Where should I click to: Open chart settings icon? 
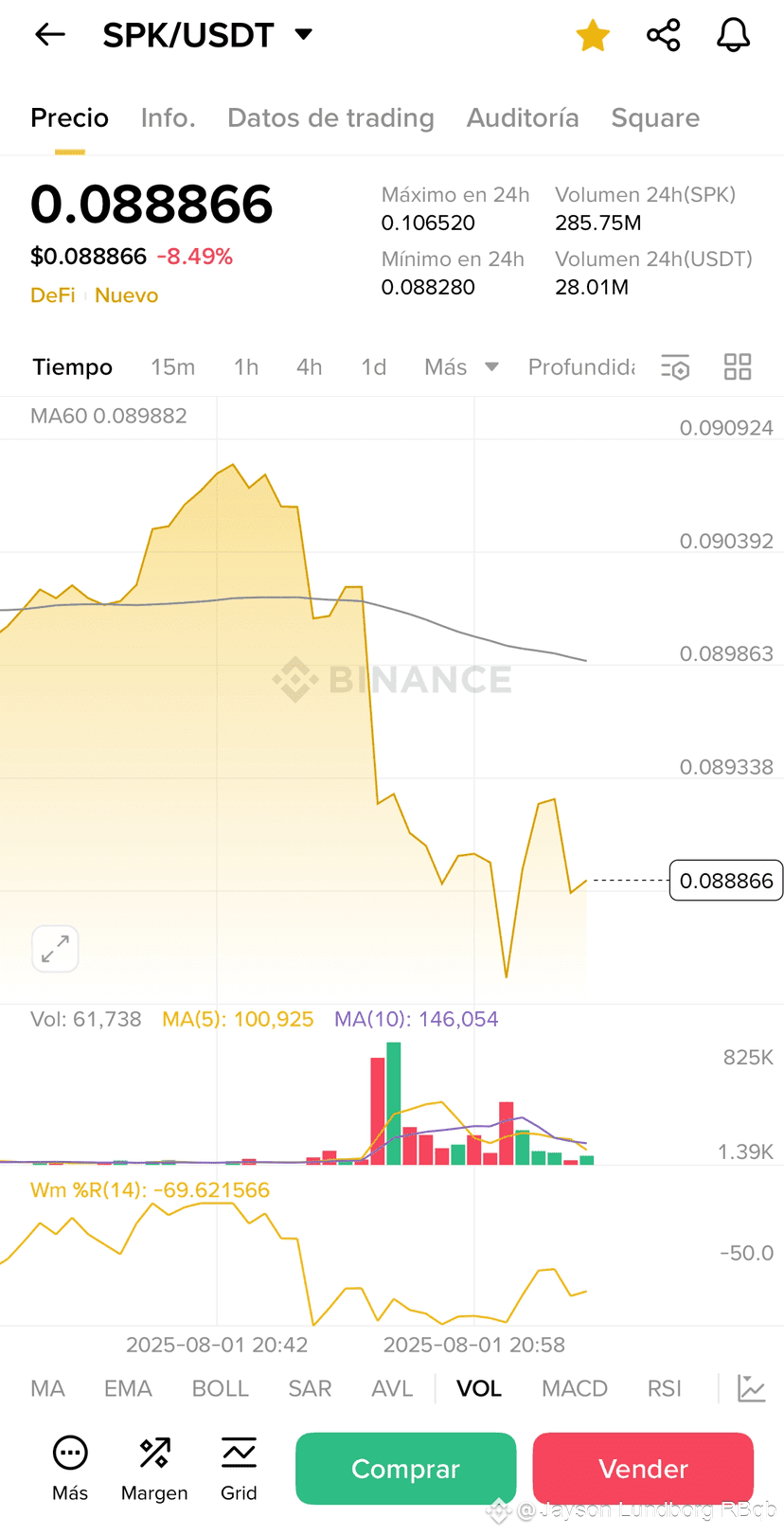pos(675,366)
